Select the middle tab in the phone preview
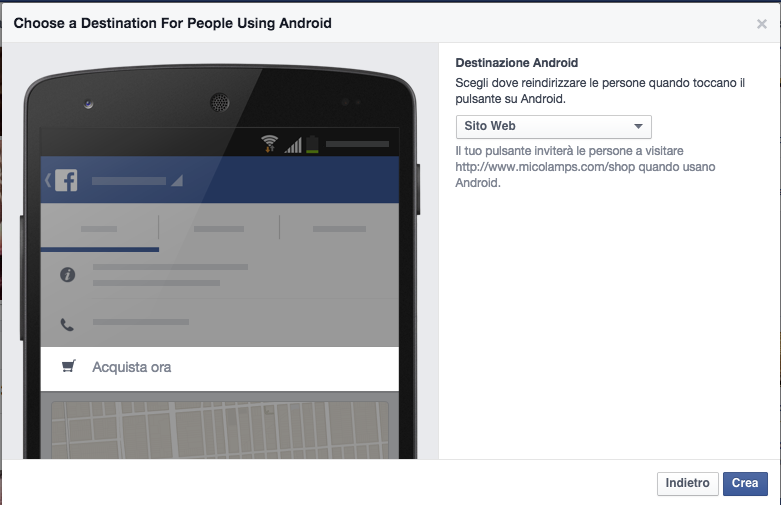781x505 pixels. [x=219, y=229]
